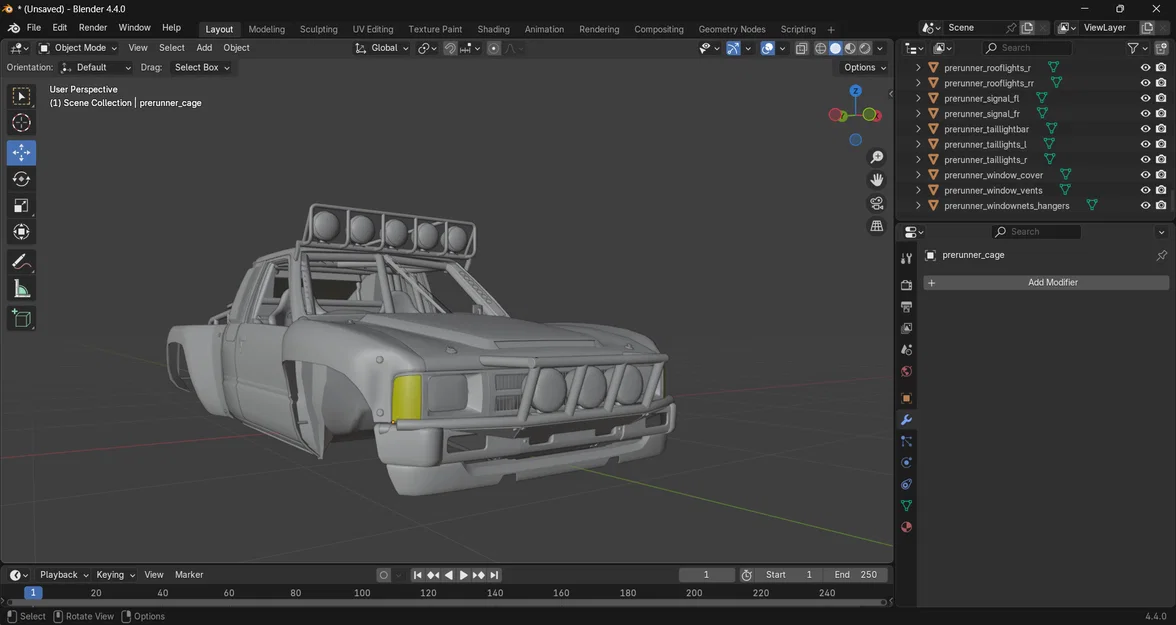Hide prerunner_signal_fl in viewport

(1145, 99)
